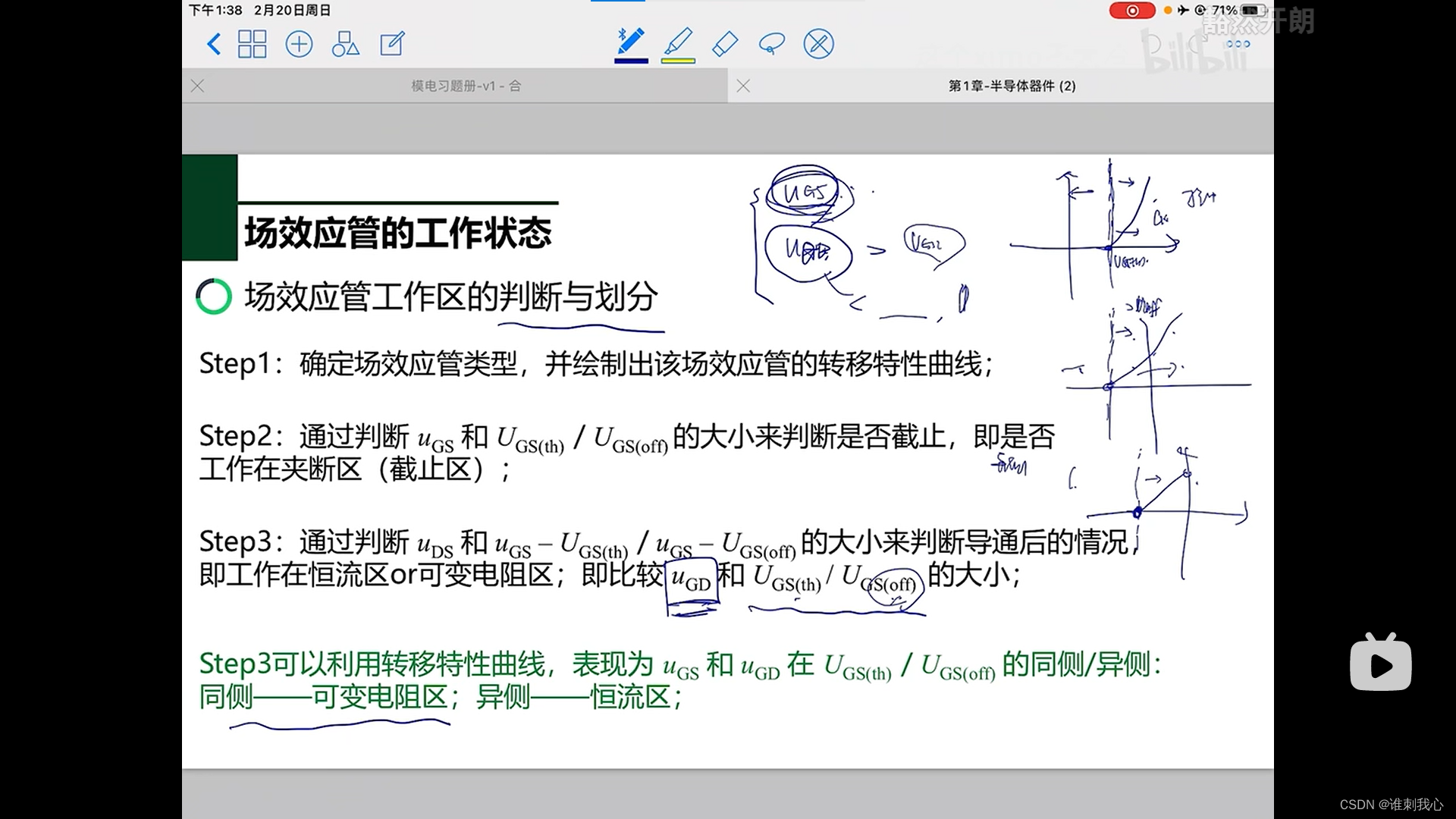The height and width of the screenshot is (819, 1456).
Task: Select the eraser tool
Action: (725, 44)
